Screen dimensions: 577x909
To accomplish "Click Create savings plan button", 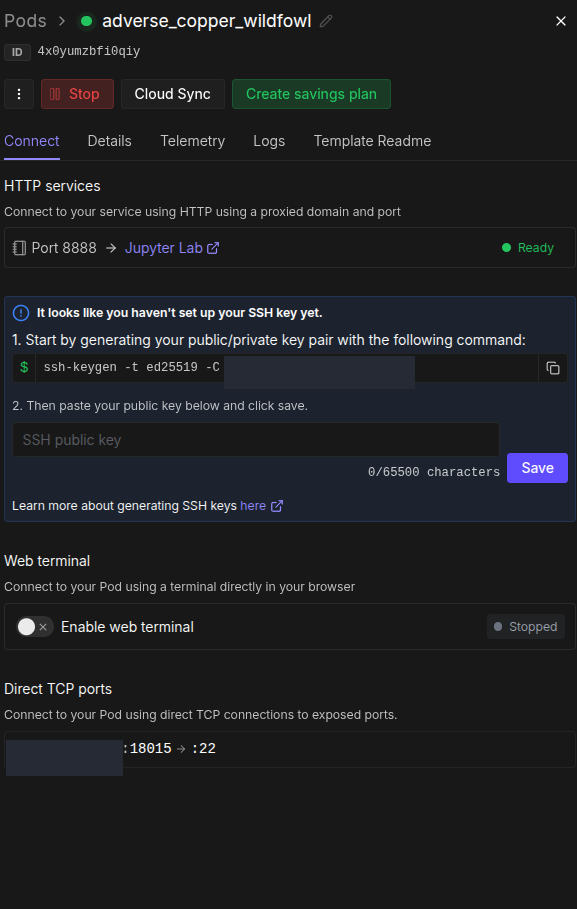I will click(x=311, y=94).
